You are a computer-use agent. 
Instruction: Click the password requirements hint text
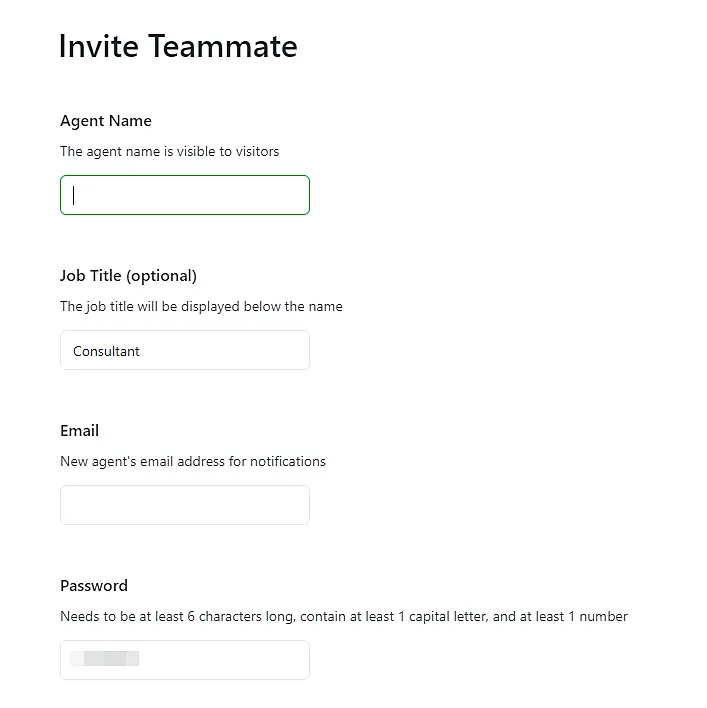point(344,617)
